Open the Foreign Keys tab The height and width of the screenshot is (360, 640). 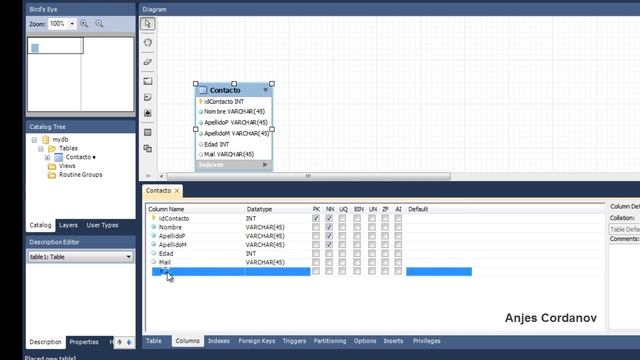coord(257,341)
